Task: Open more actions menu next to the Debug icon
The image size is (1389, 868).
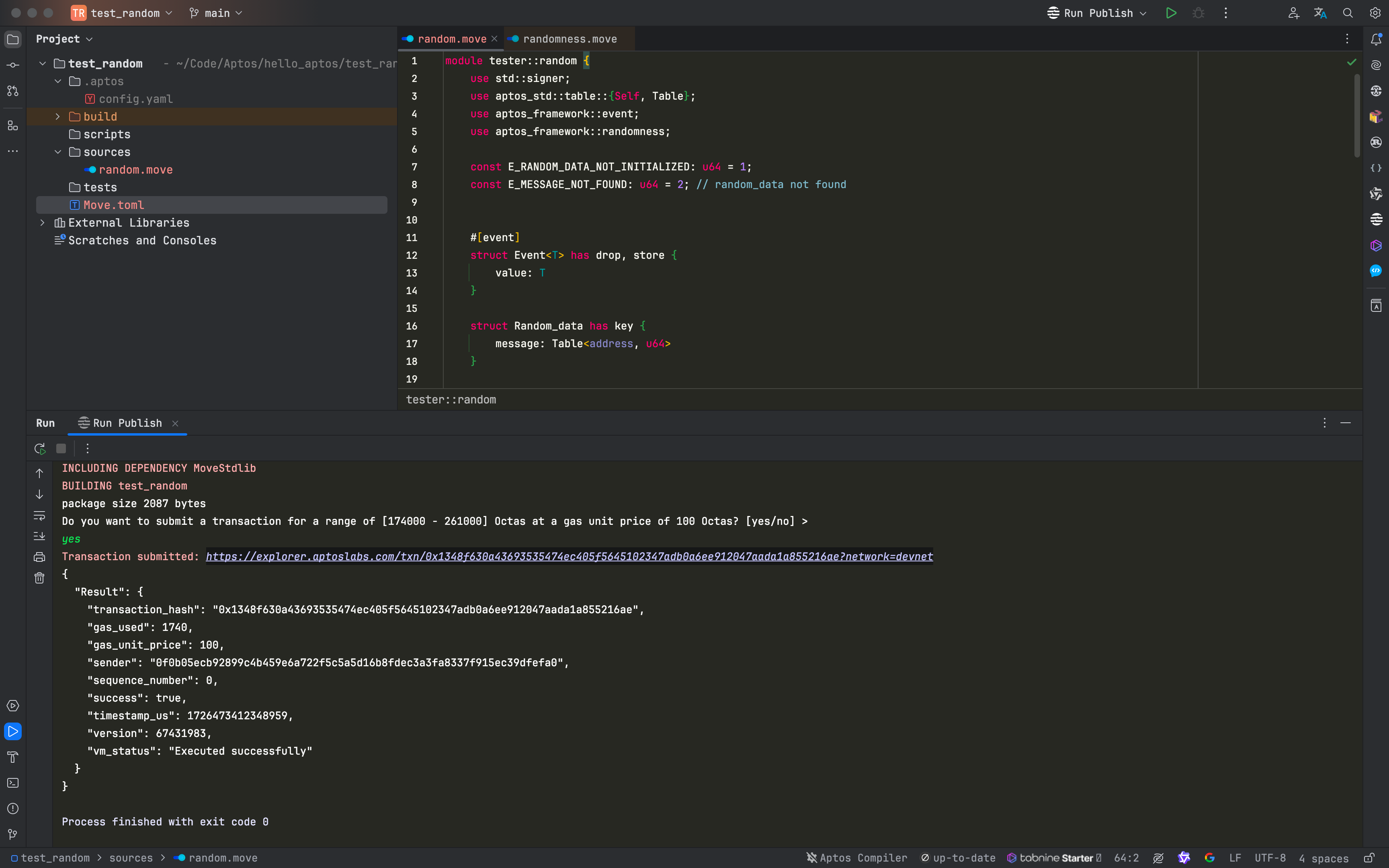Action: [x=1225, y=13]
